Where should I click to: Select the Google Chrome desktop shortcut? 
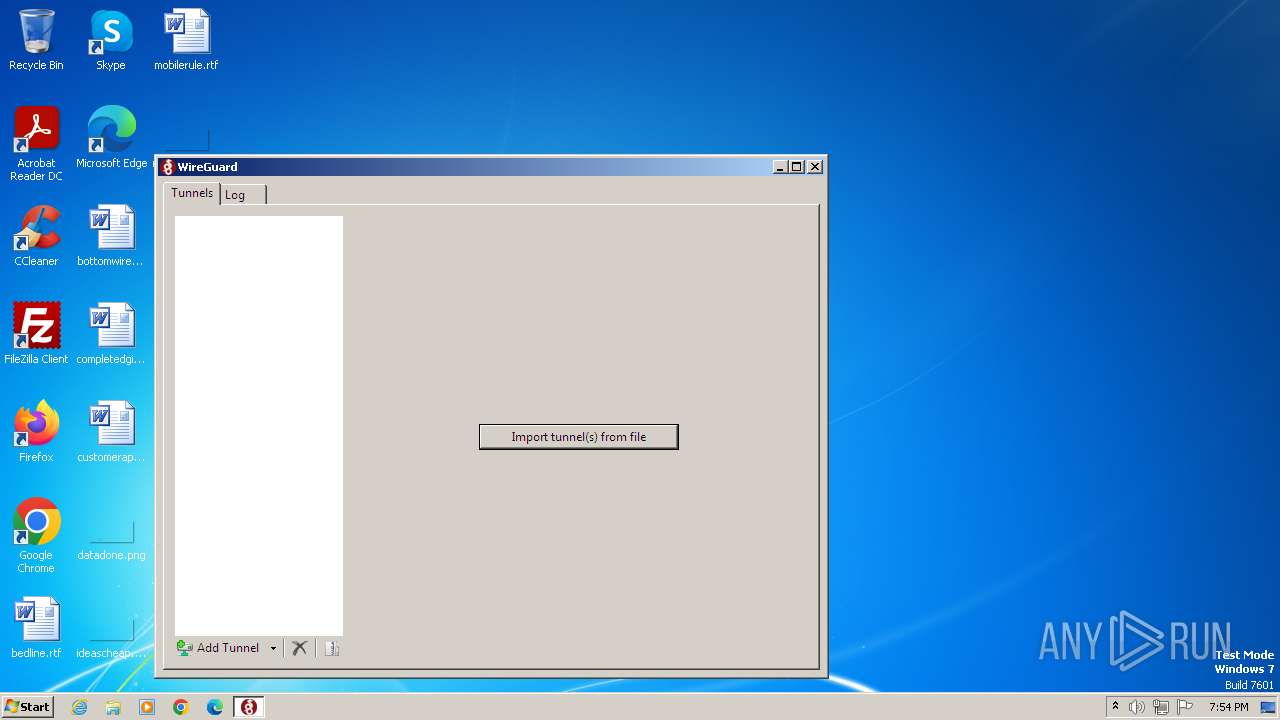[36, 536]
